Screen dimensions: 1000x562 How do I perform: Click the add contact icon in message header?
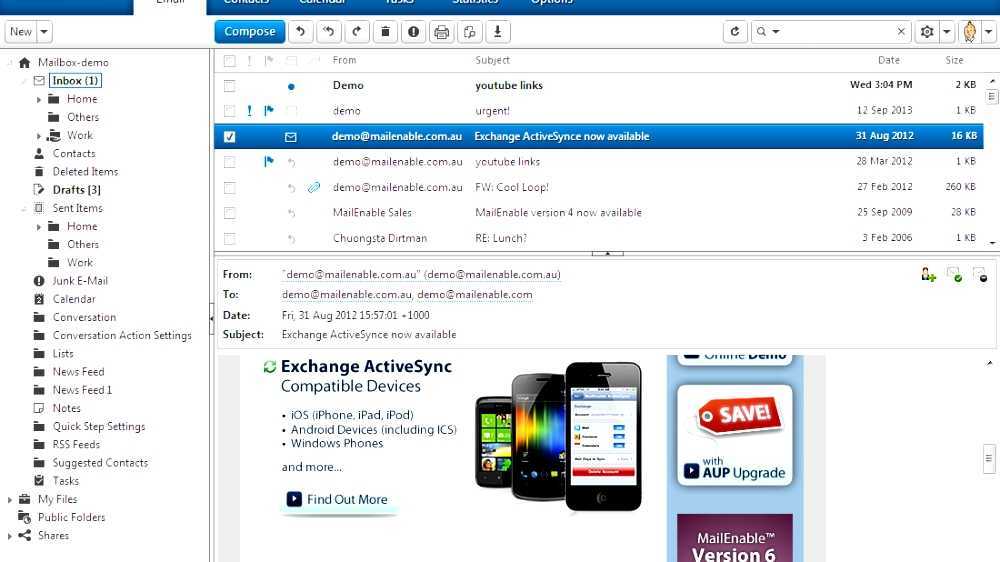pos(928,275)
